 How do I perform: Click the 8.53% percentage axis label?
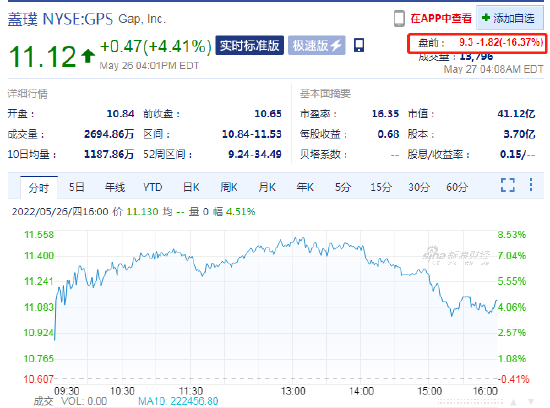click(x=512, y=235)
